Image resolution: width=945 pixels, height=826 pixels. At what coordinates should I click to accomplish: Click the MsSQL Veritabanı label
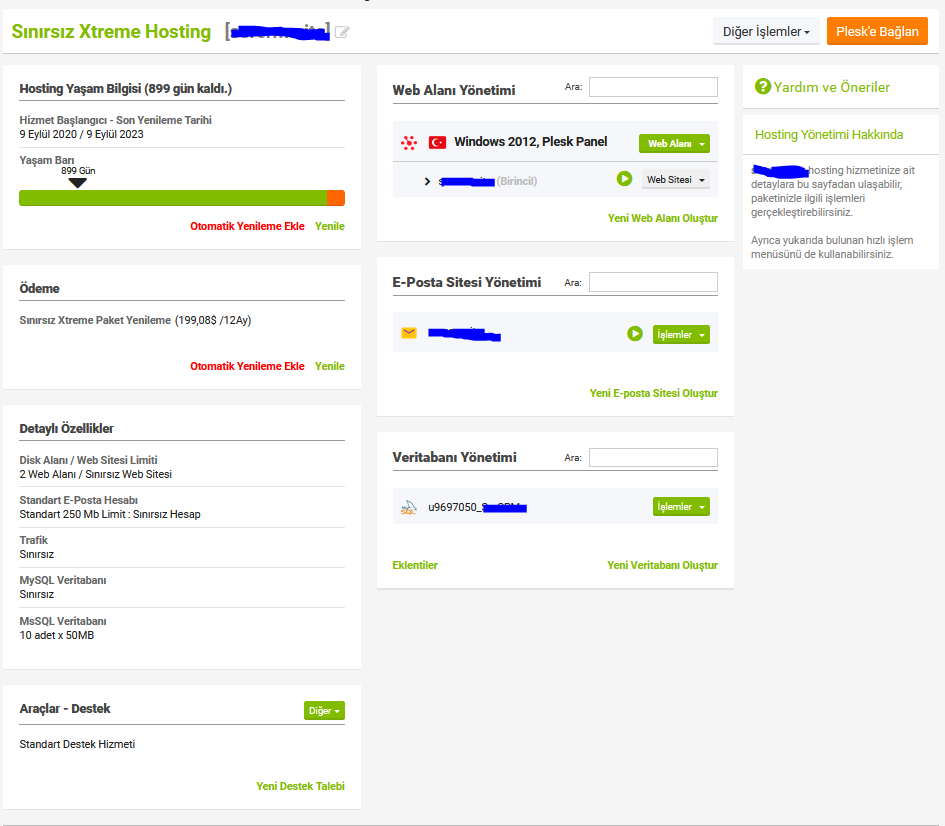(63, 621)
